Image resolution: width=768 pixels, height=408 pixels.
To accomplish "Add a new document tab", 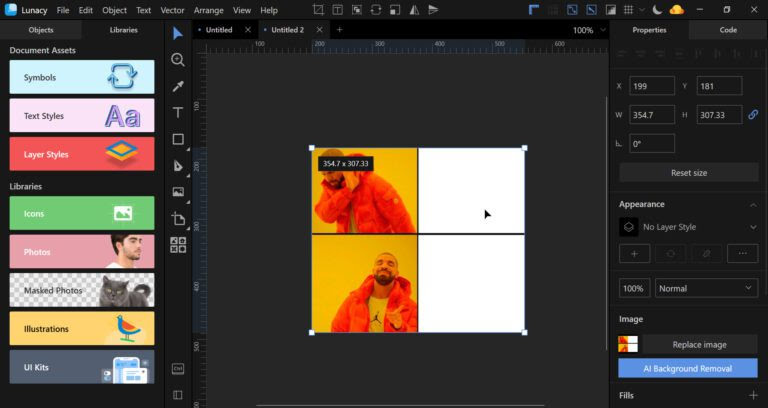I will tap(339, 30).
